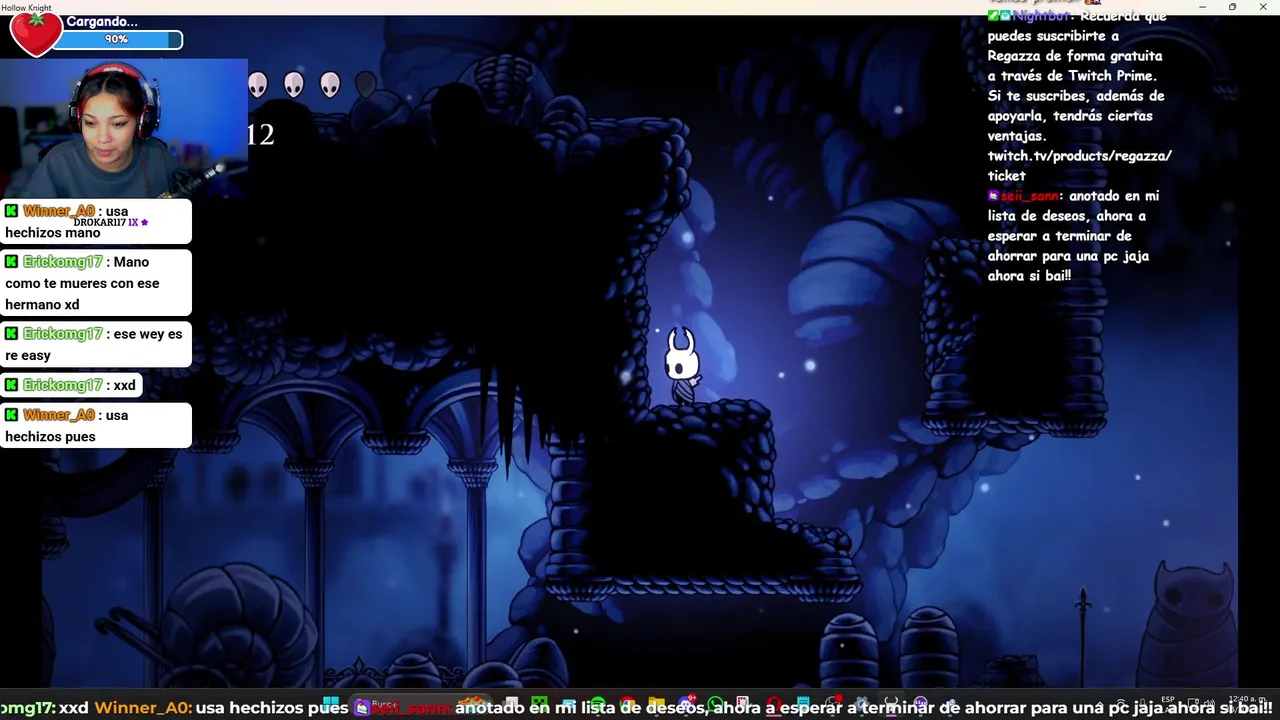This screenshot has height=720, width=1280.
Task: Close the Hollow Knight window
Action: [1263, 7]
